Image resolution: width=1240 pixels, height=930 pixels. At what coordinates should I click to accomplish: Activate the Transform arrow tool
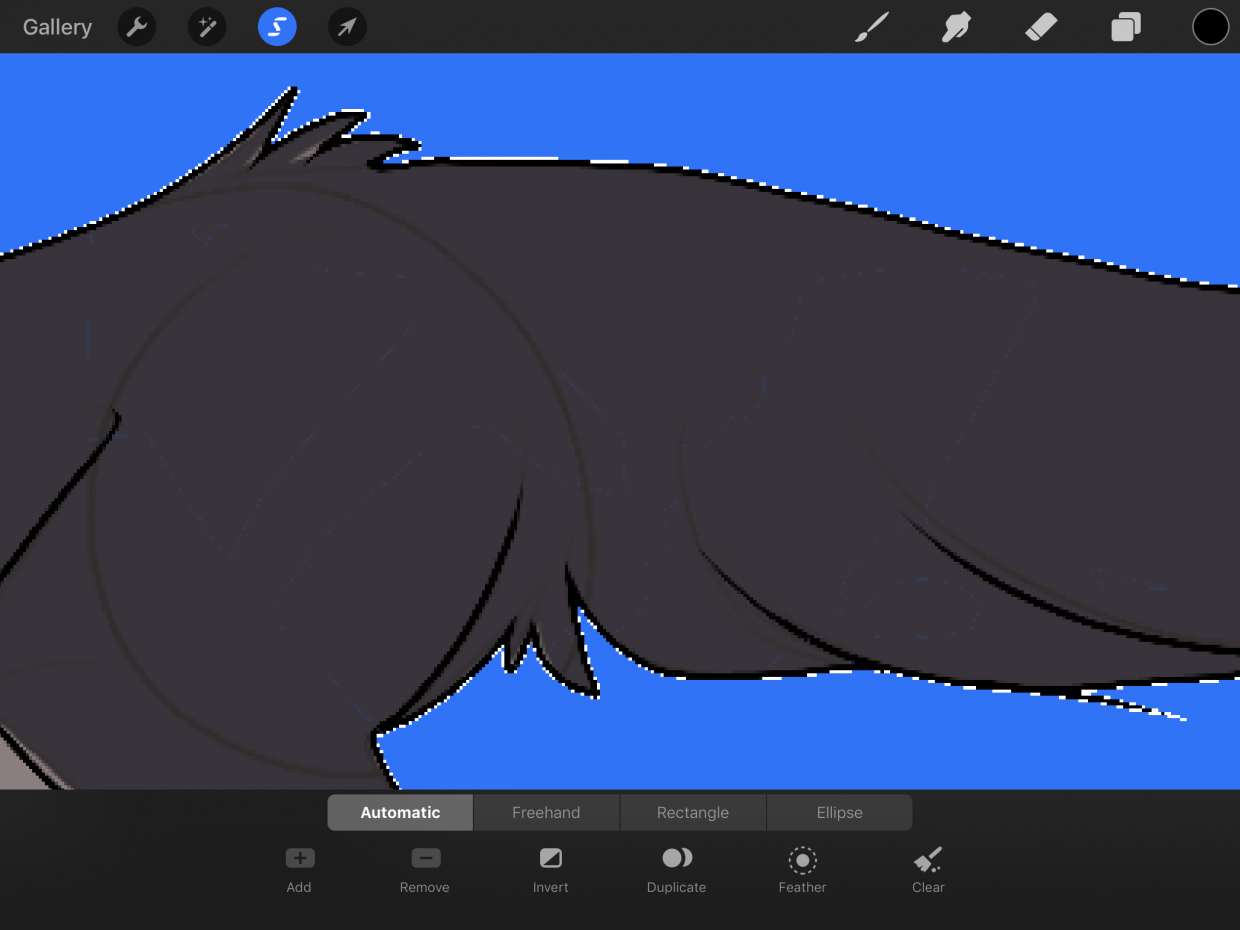(x=347, y=27)
